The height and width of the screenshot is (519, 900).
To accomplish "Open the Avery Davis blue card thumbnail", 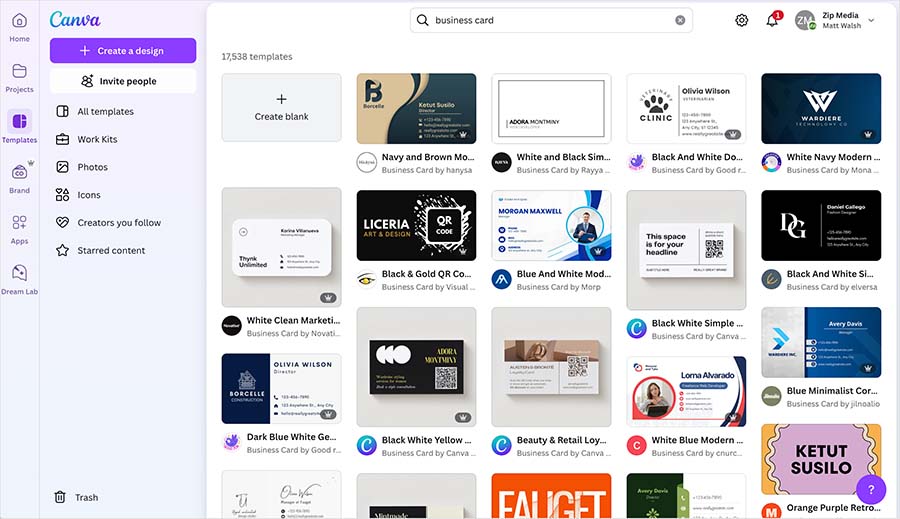I will [821, 342].
